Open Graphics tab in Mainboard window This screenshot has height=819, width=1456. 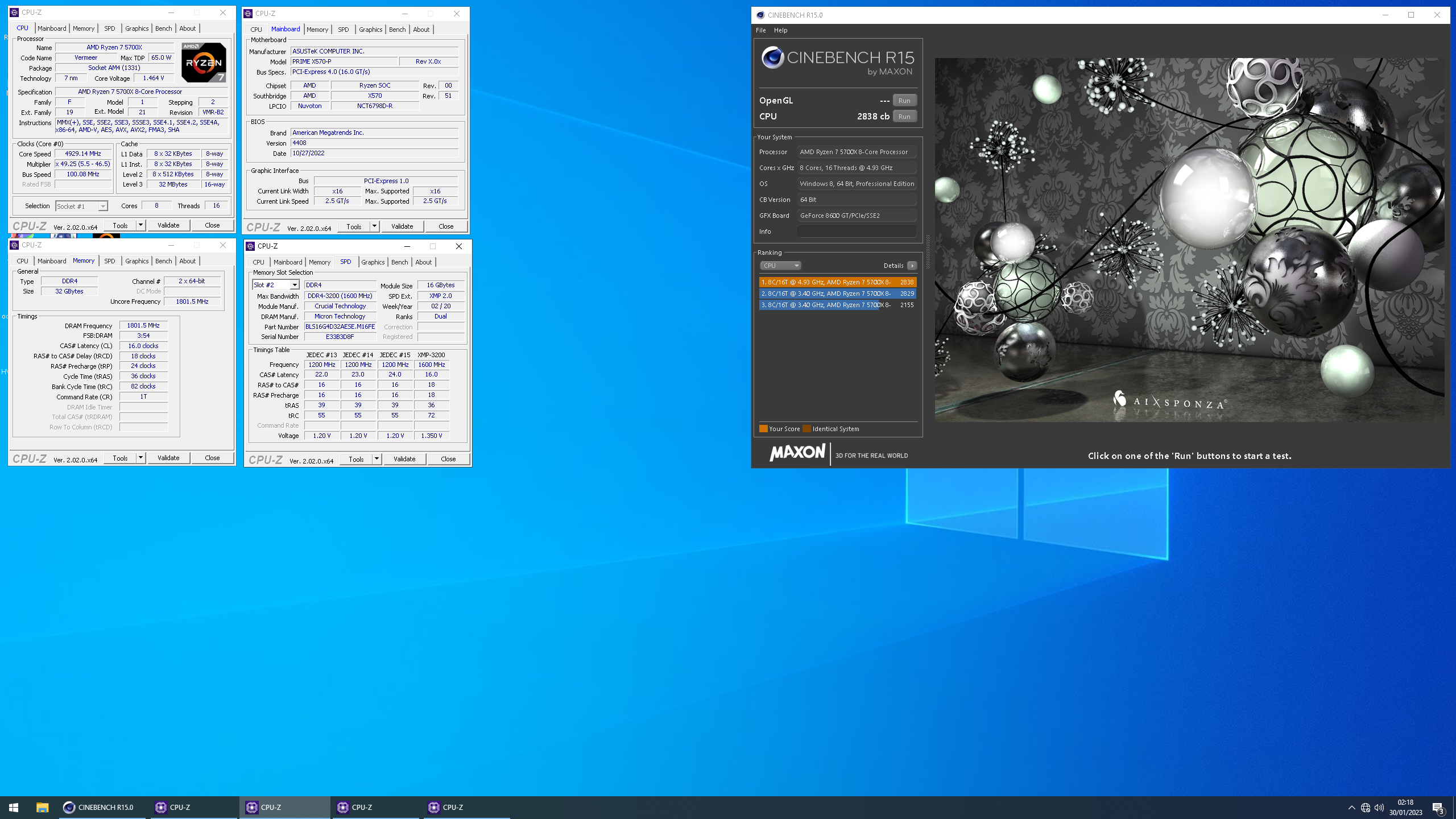pos(370,30)
